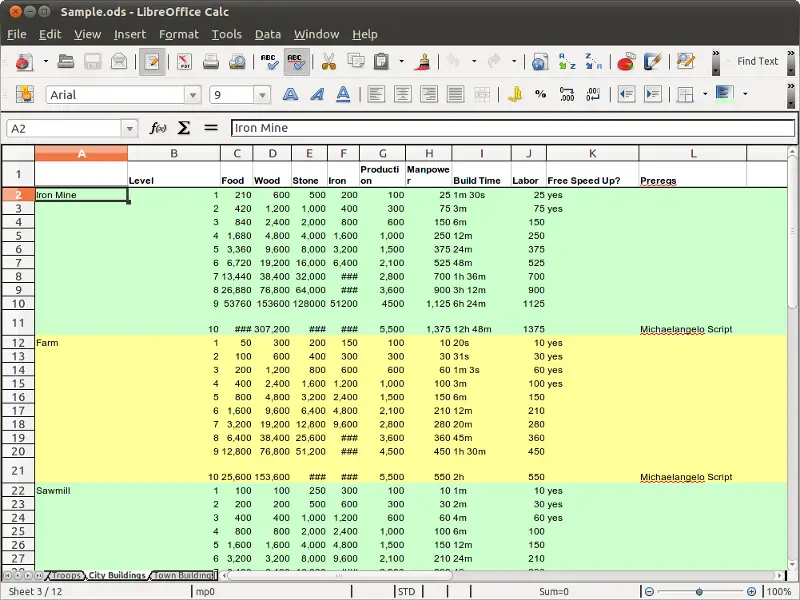
Task: Expand the Name Box dropdown
Action: (x=130, y=128)
